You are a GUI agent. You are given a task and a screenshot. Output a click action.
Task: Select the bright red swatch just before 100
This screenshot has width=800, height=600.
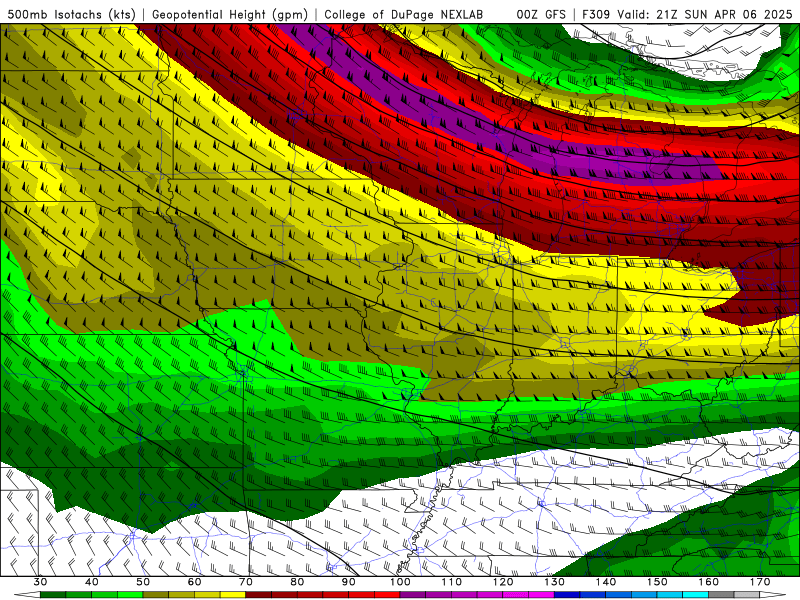(x=387, y=595)
